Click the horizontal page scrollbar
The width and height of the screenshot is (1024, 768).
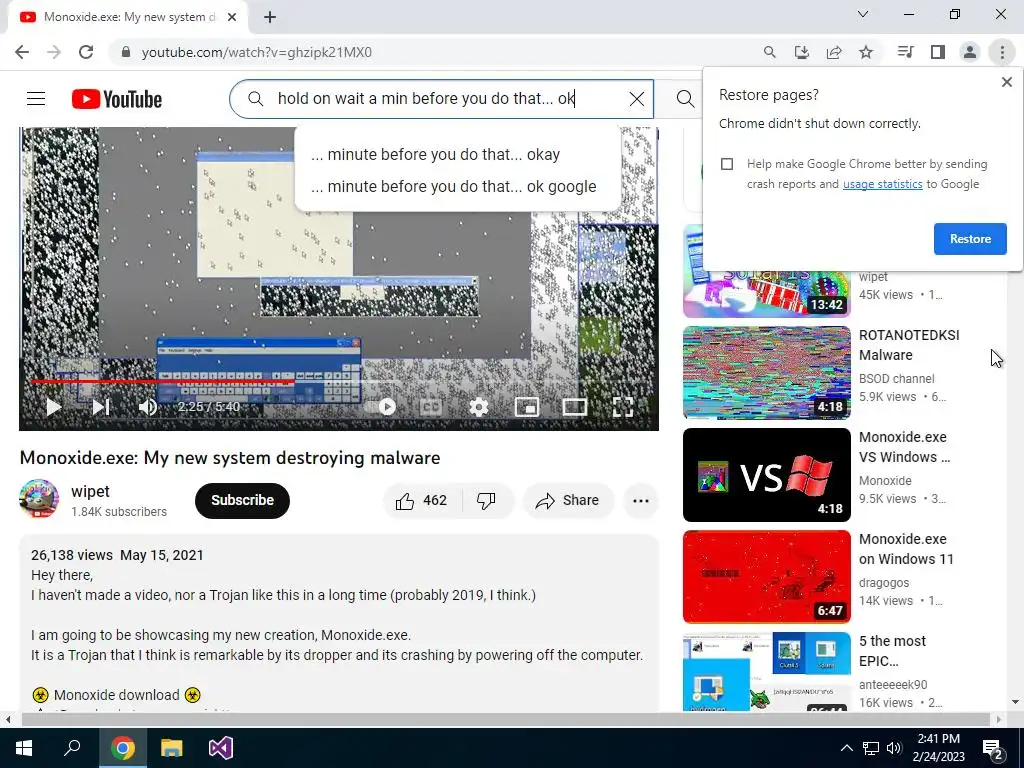506,720
